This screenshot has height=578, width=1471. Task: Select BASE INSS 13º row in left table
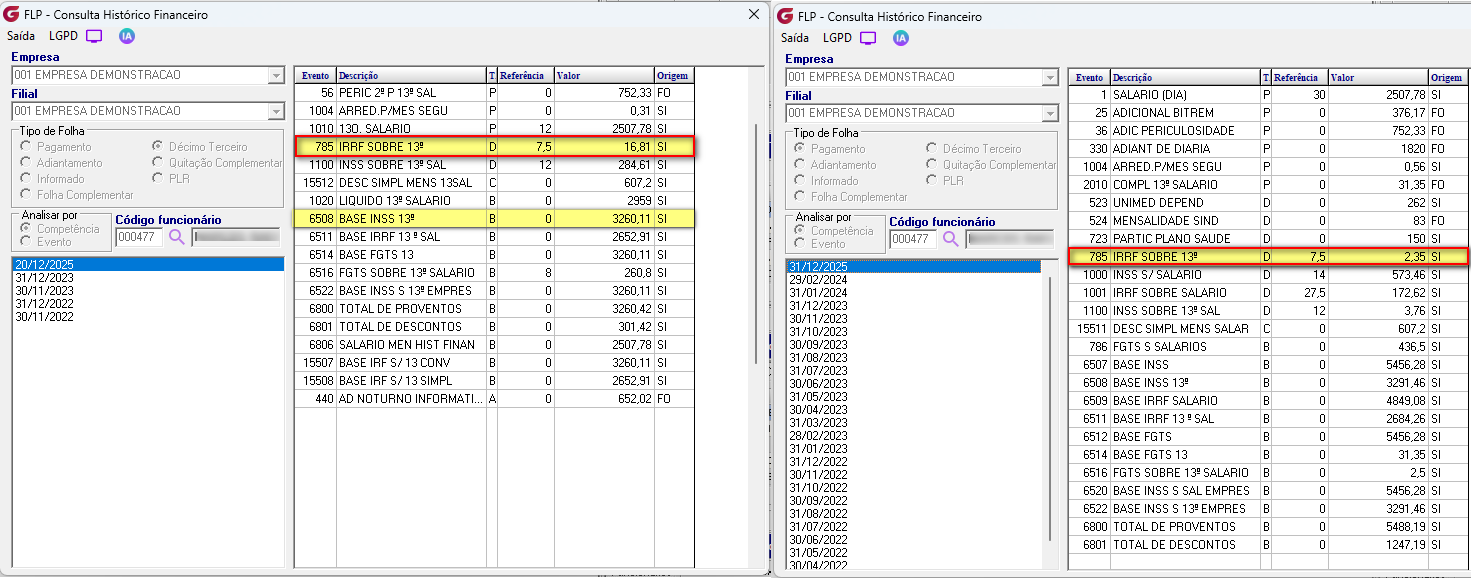(493, 219)
